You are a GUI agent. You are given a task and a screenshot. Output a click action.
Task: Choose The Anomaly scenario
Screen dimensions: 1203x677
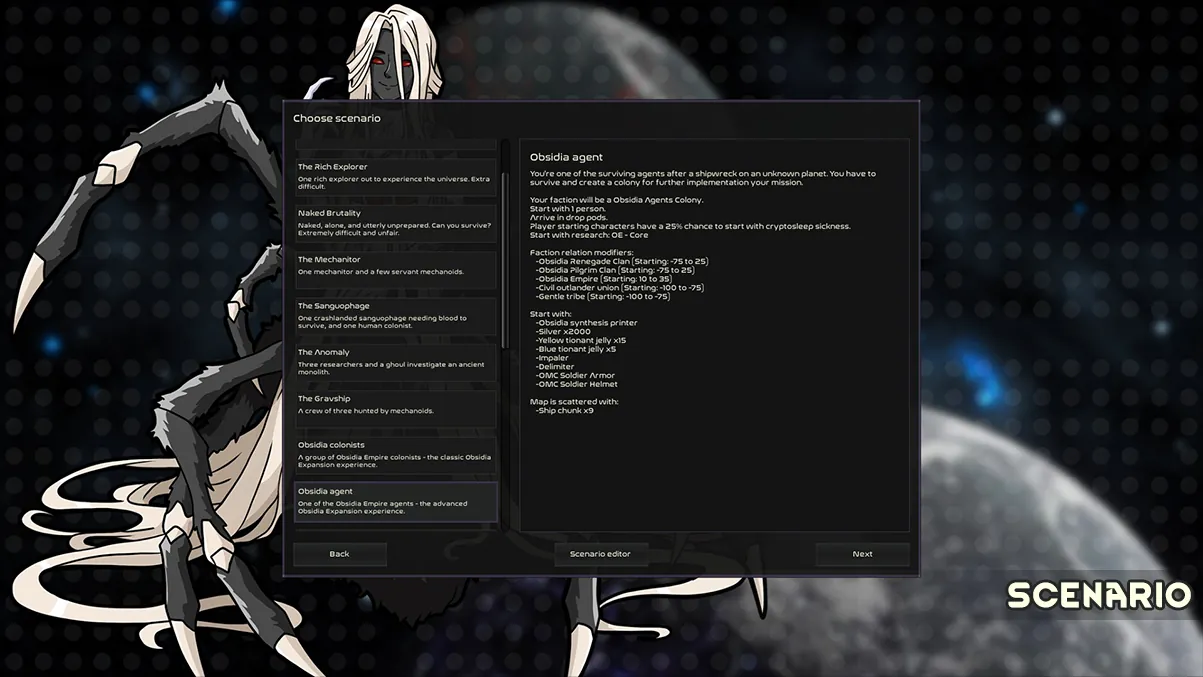pos(395,358)
